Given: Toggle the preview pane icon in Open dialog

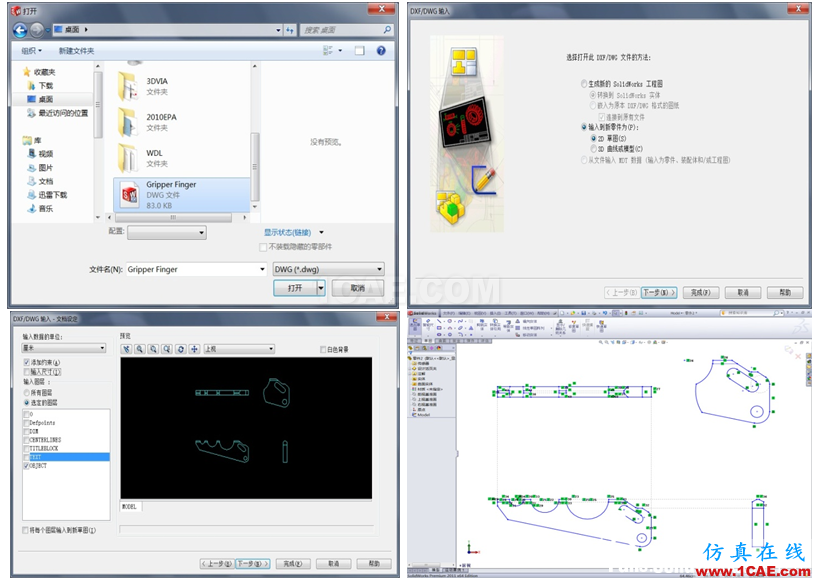Looking at the screenshot, I should 360,50.
